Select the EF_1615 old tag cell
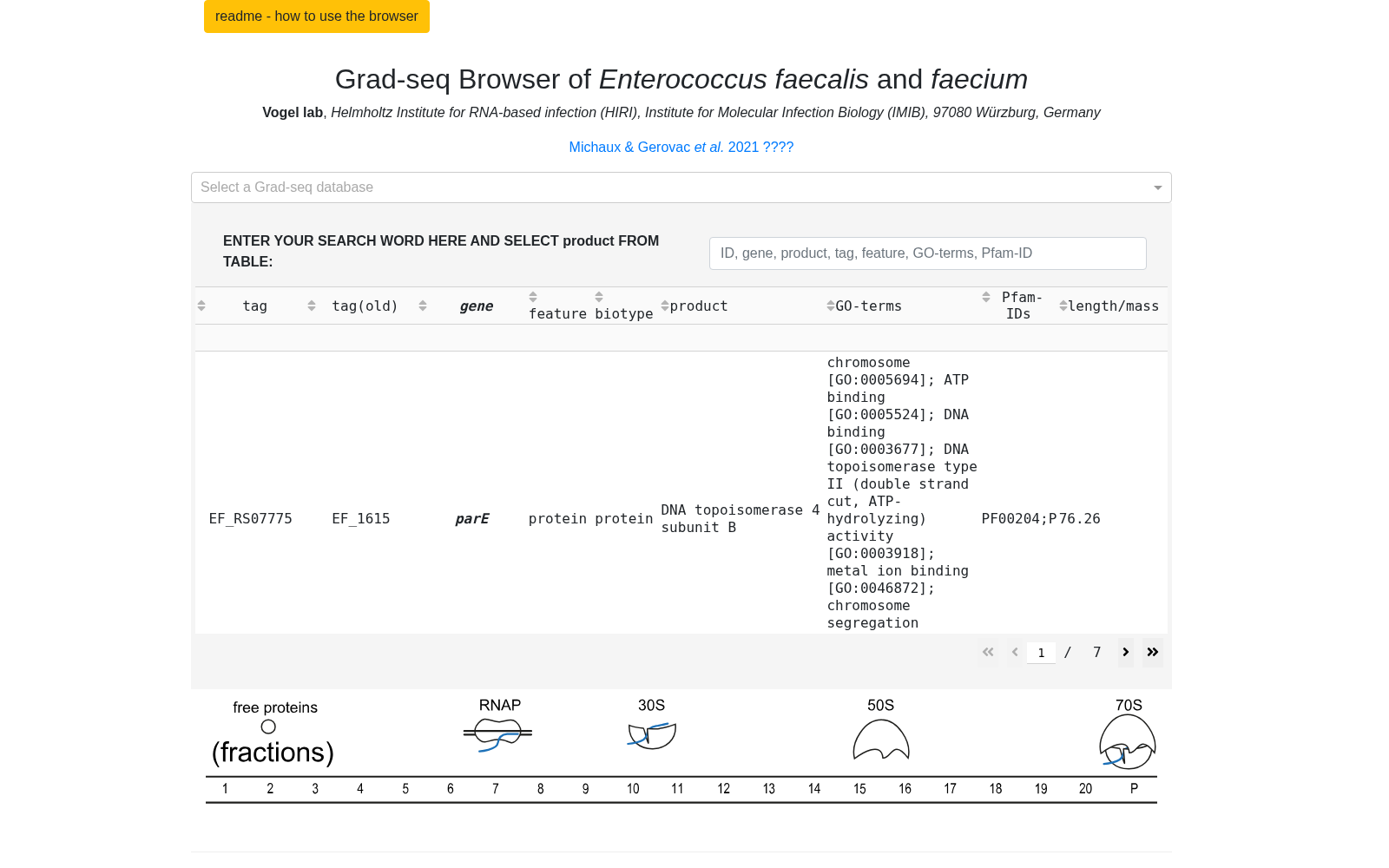 click(361, 519)
